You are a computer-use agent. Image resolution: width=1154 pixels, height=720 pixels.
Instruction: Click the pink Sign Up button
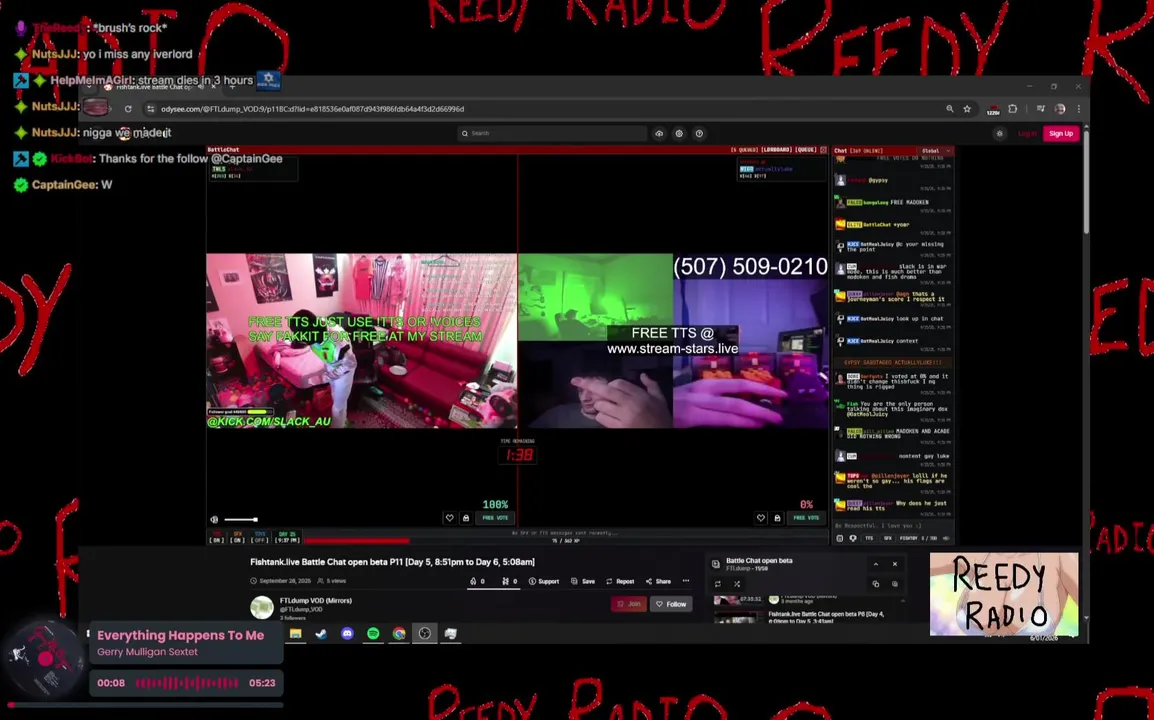(1061, 133)
